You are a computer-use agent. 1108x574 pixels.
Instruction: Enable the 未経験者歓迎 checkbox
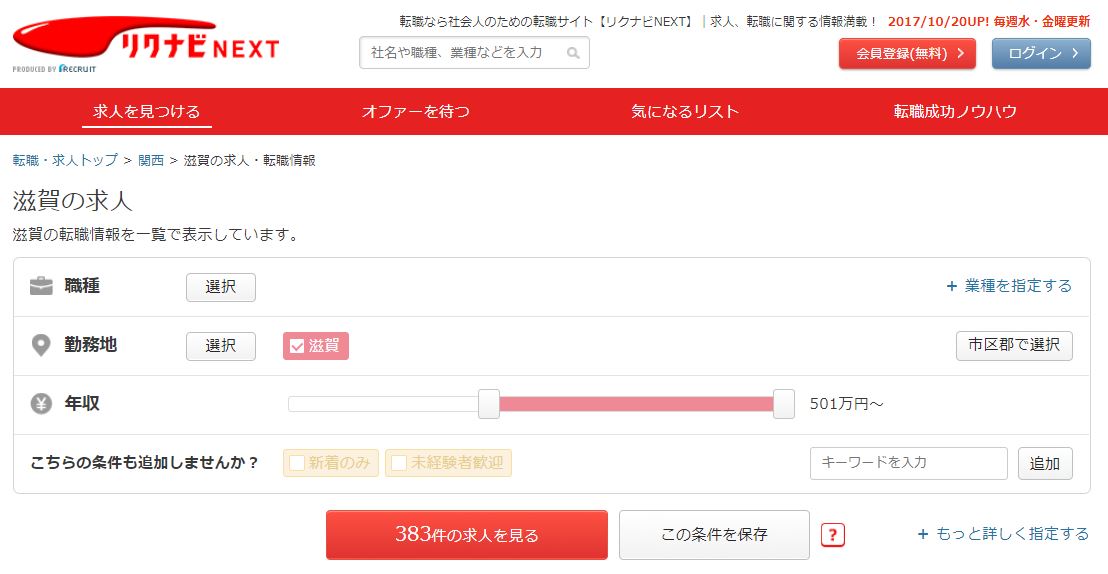point(399,463)
